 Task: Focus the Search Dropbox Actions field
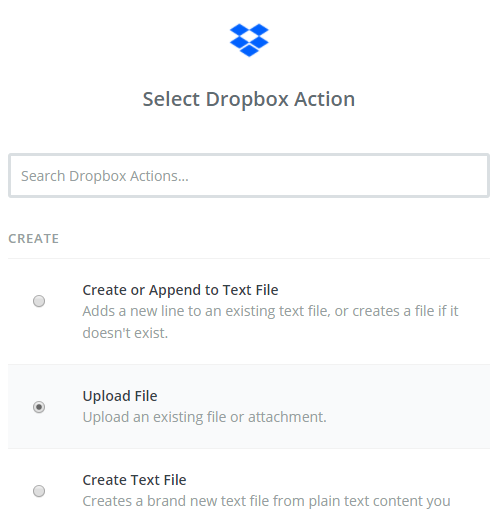point(249,176)
